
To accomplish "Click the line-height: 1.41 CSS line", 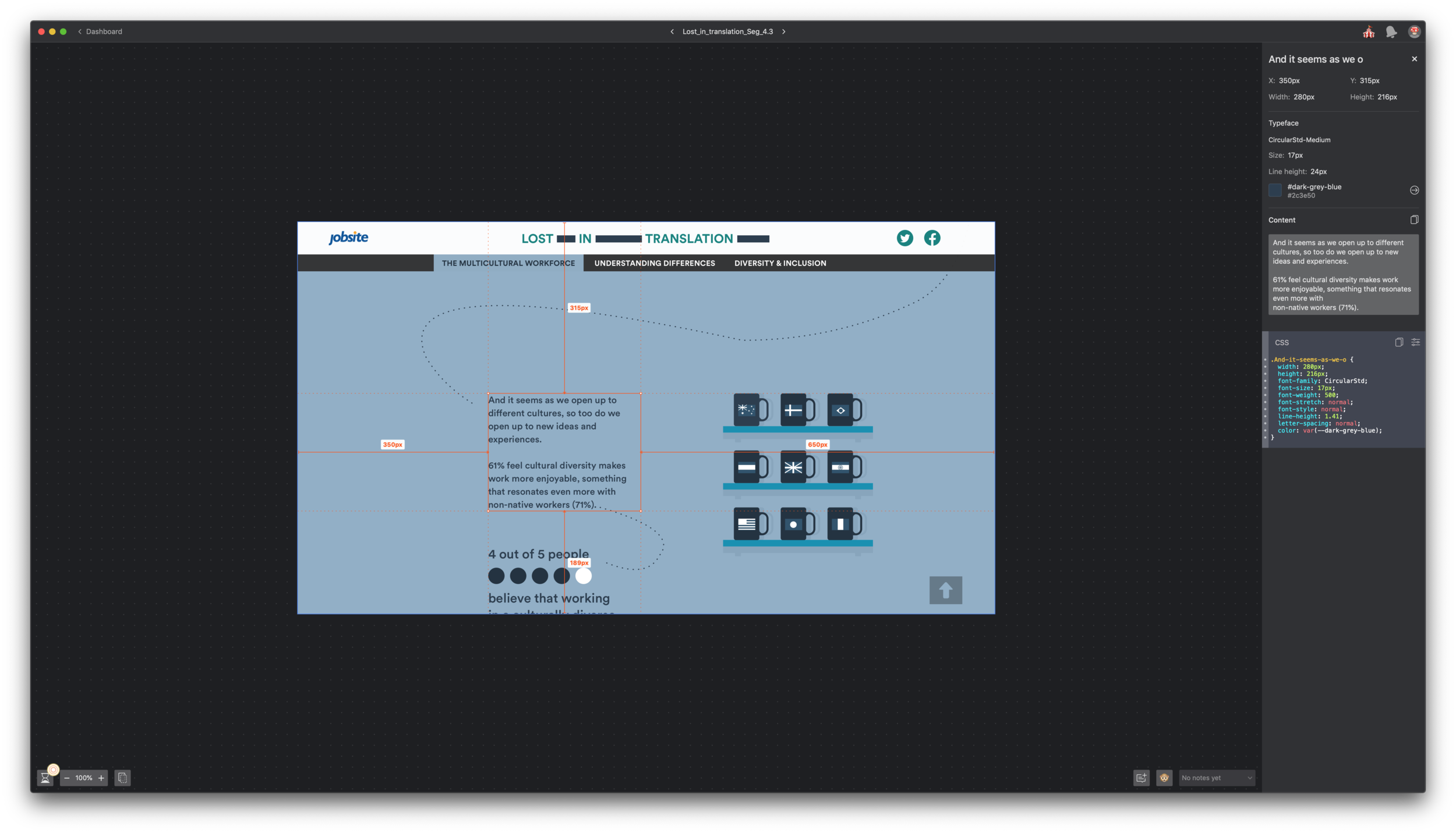I will (x=1309, y=417).
